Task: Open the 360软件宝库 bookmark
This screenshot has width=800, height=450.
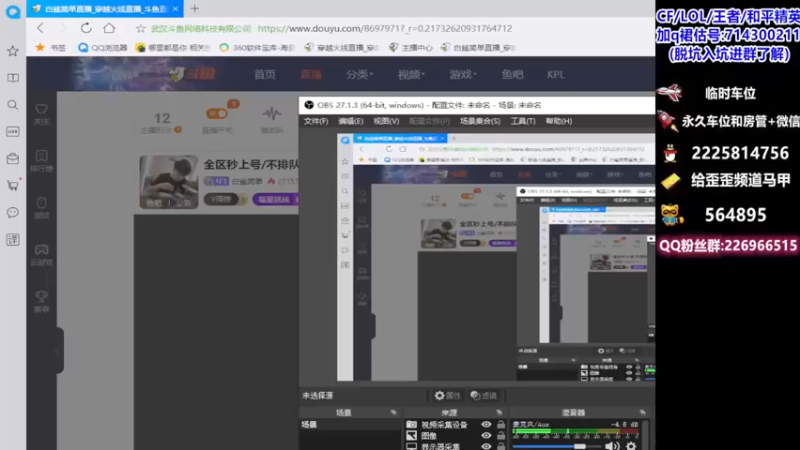Action: coord(258,47)
